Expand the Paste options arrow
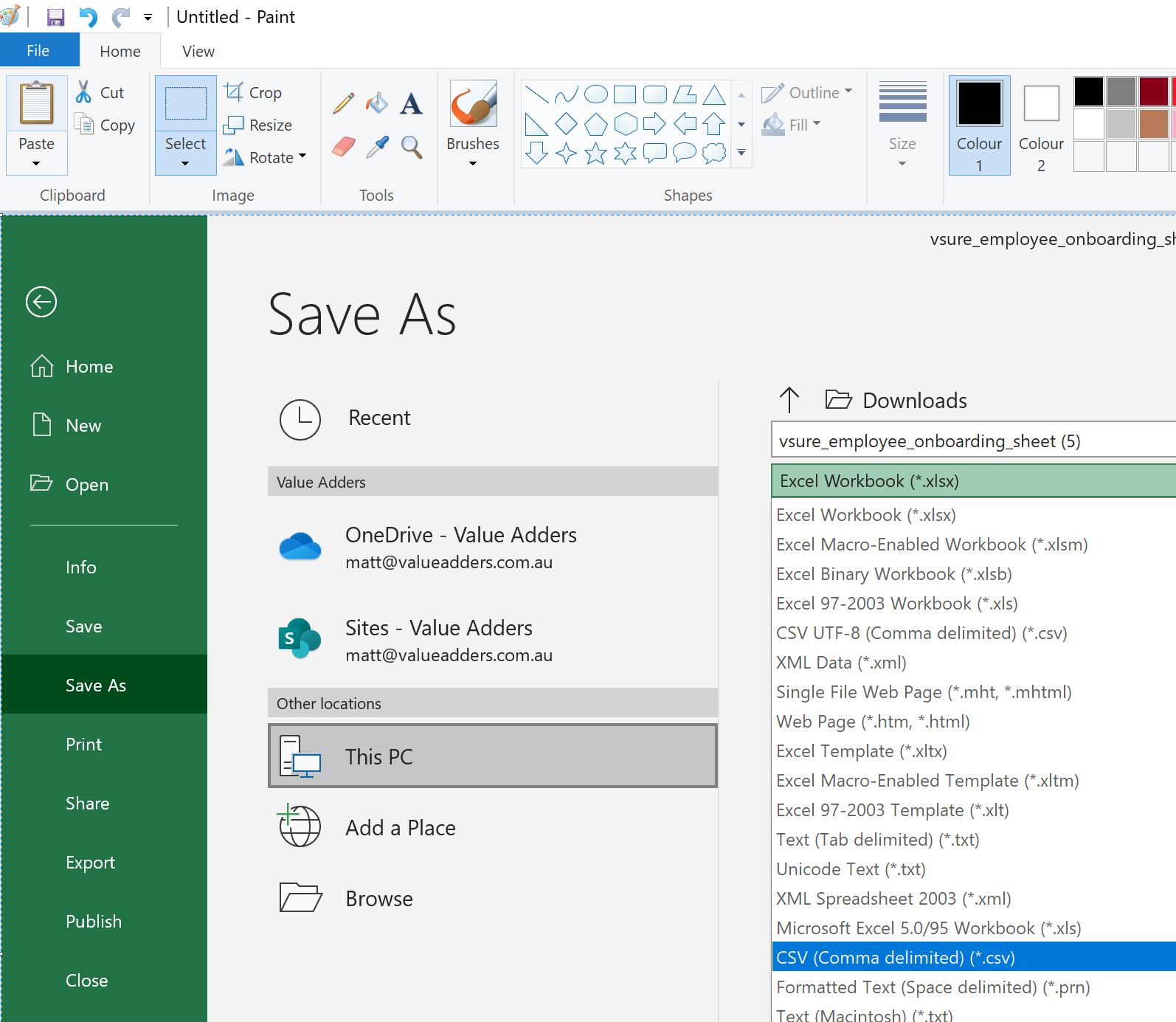 (36, 163)
